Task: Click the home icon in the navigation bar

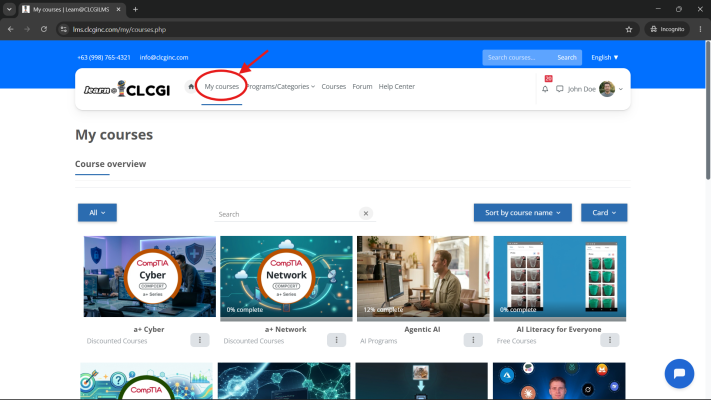Action: pyautogui.click(x=191, y=86)
